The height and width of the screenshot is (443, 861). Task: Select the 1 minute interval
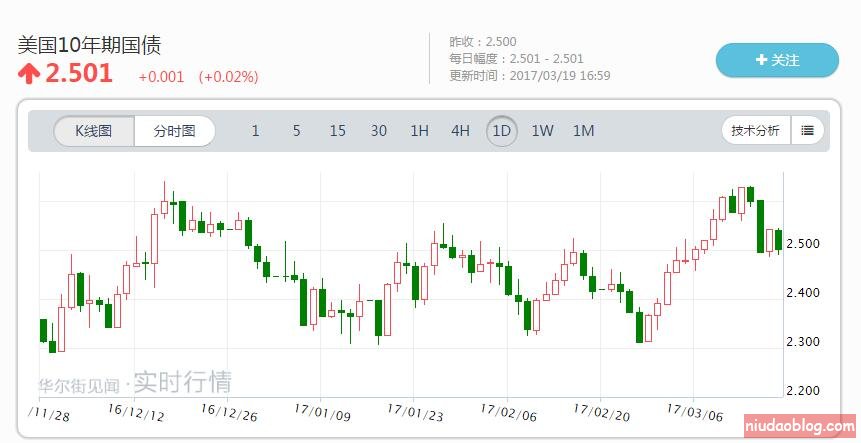[x=255, y=131]
